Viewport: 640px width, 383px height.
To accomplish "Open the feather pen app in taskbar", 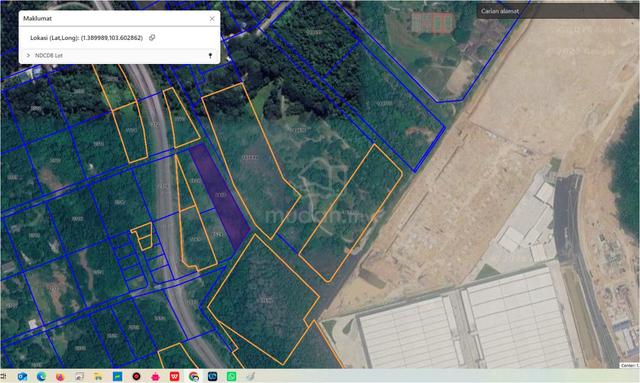I will [x=251, y=376].
